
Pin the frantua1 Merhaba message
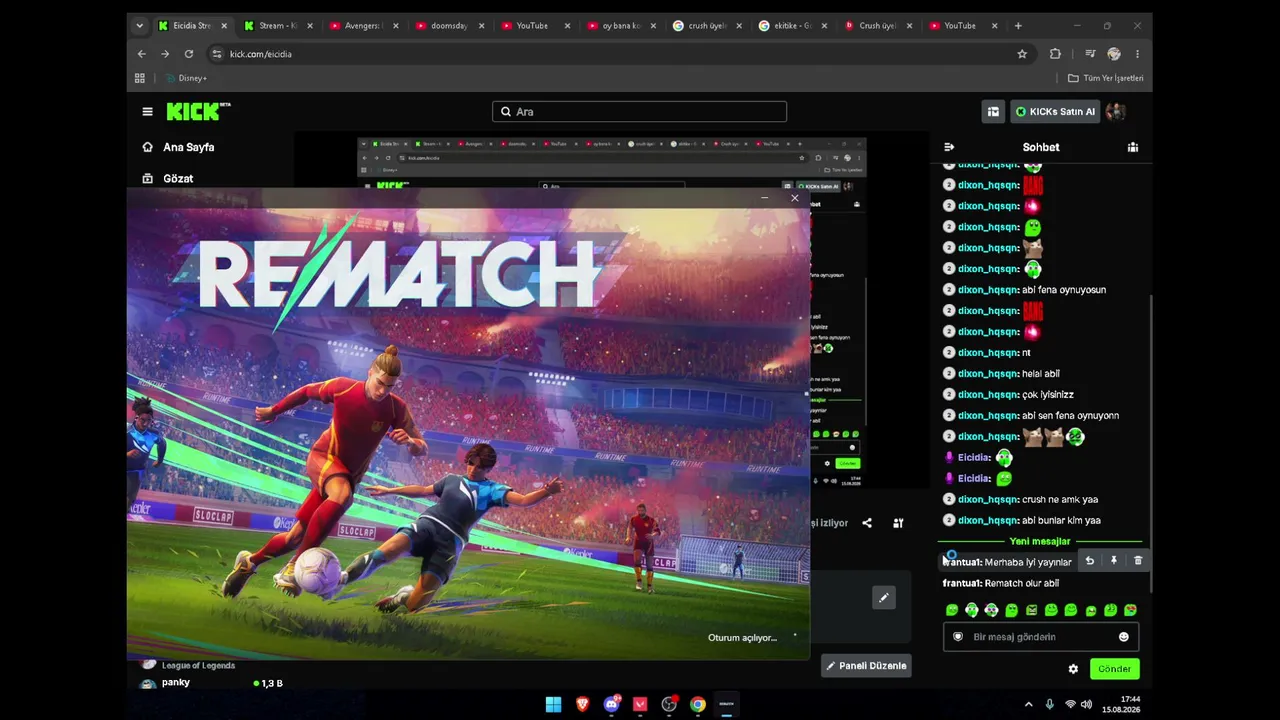(1114, 561)
